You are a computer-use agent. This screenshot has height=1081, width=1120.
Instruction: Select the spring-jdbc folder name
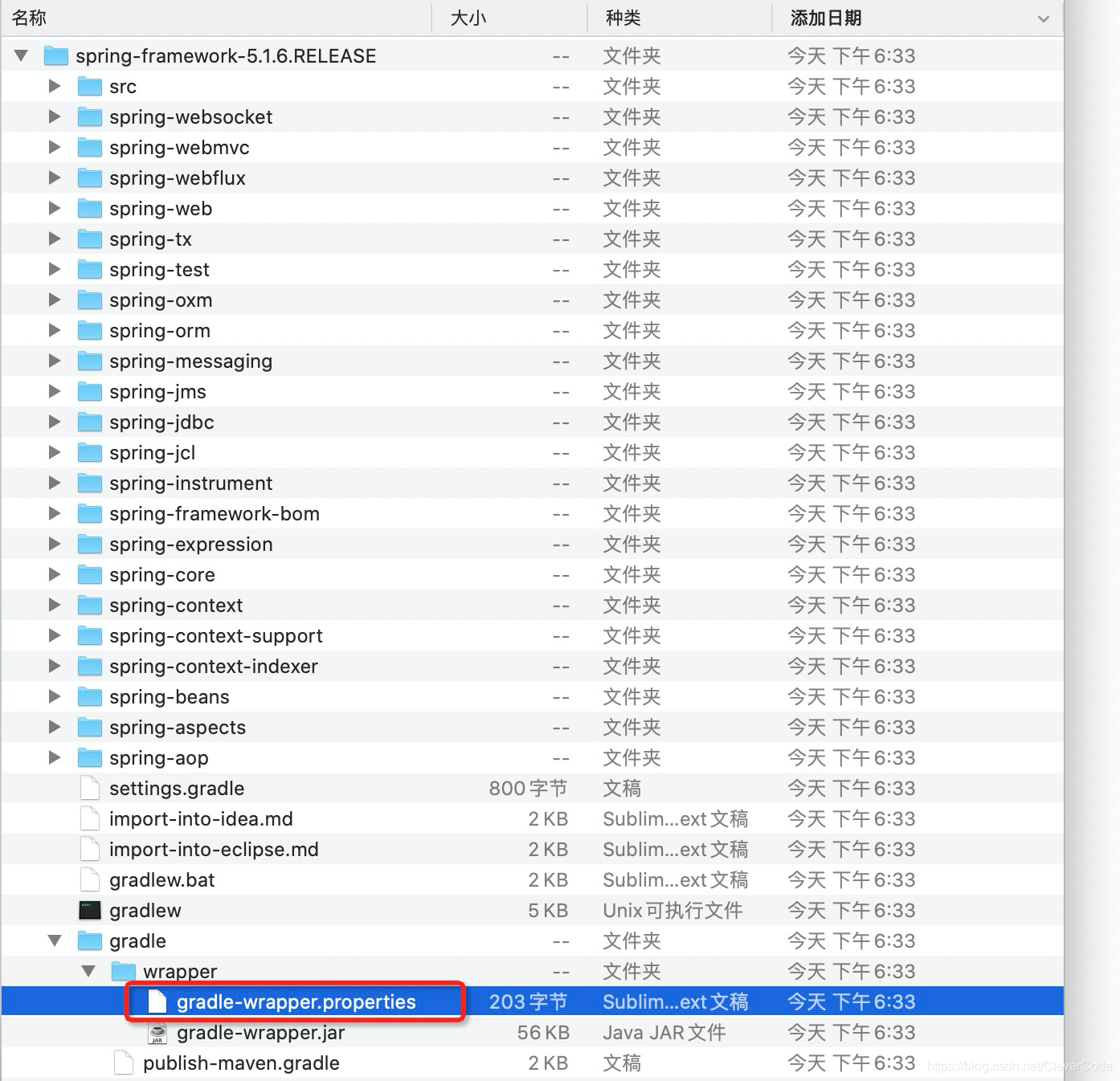[161, 422]
